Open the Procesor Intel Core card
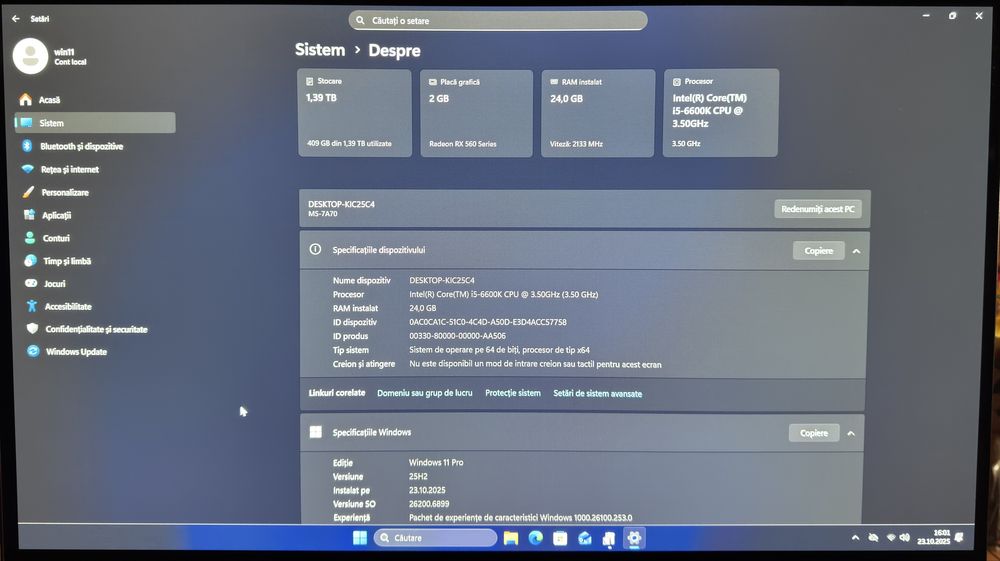This screenshot has width=1000, height=561. [721, 113]
